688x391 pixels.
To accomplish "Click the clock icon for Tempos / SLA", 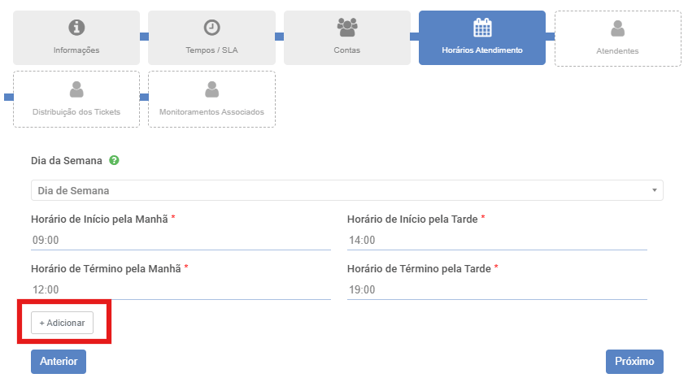I will [211, 27].
